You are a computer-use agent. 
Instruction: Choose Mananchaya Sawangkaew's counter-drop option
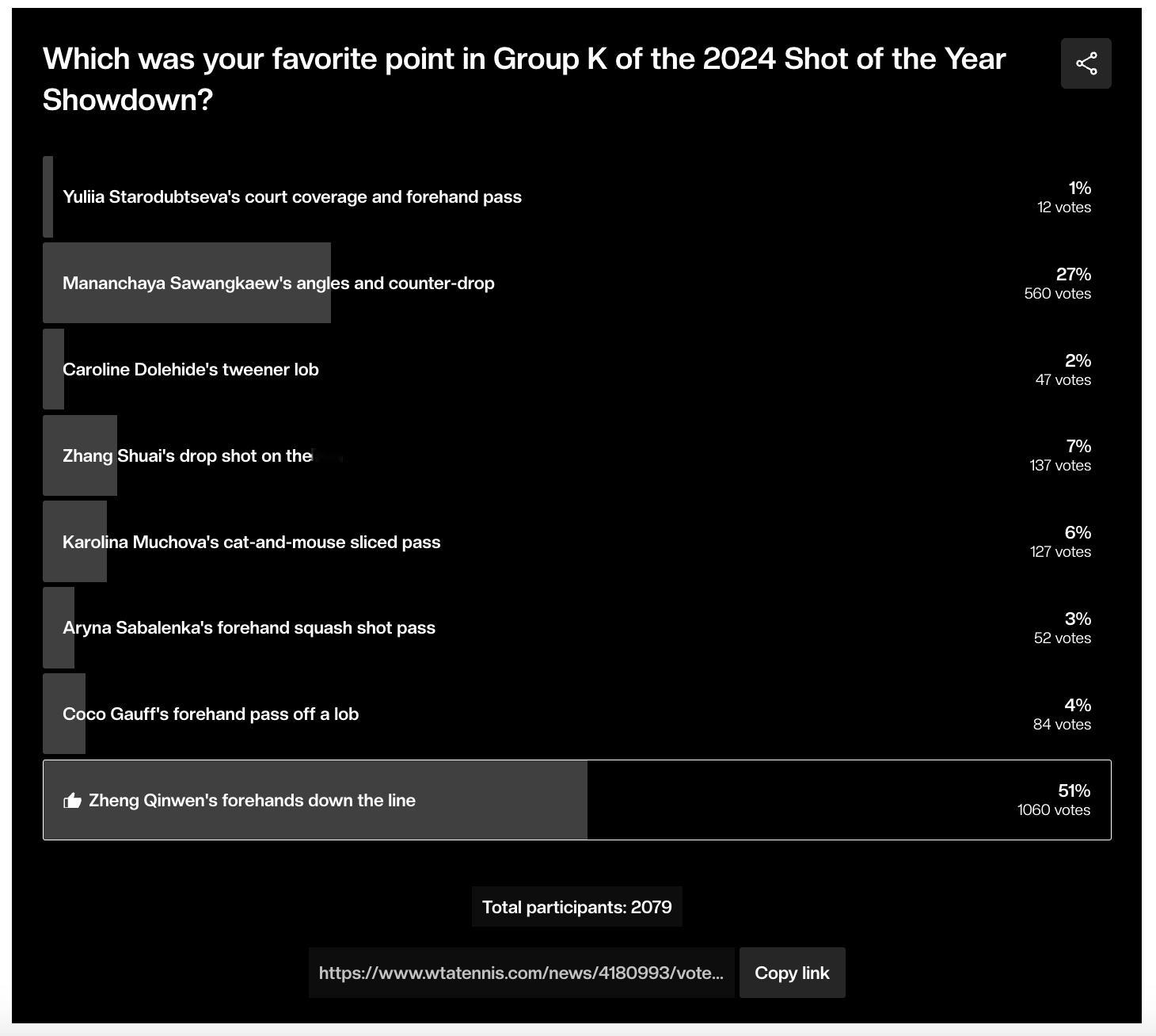tap(576, 283)
